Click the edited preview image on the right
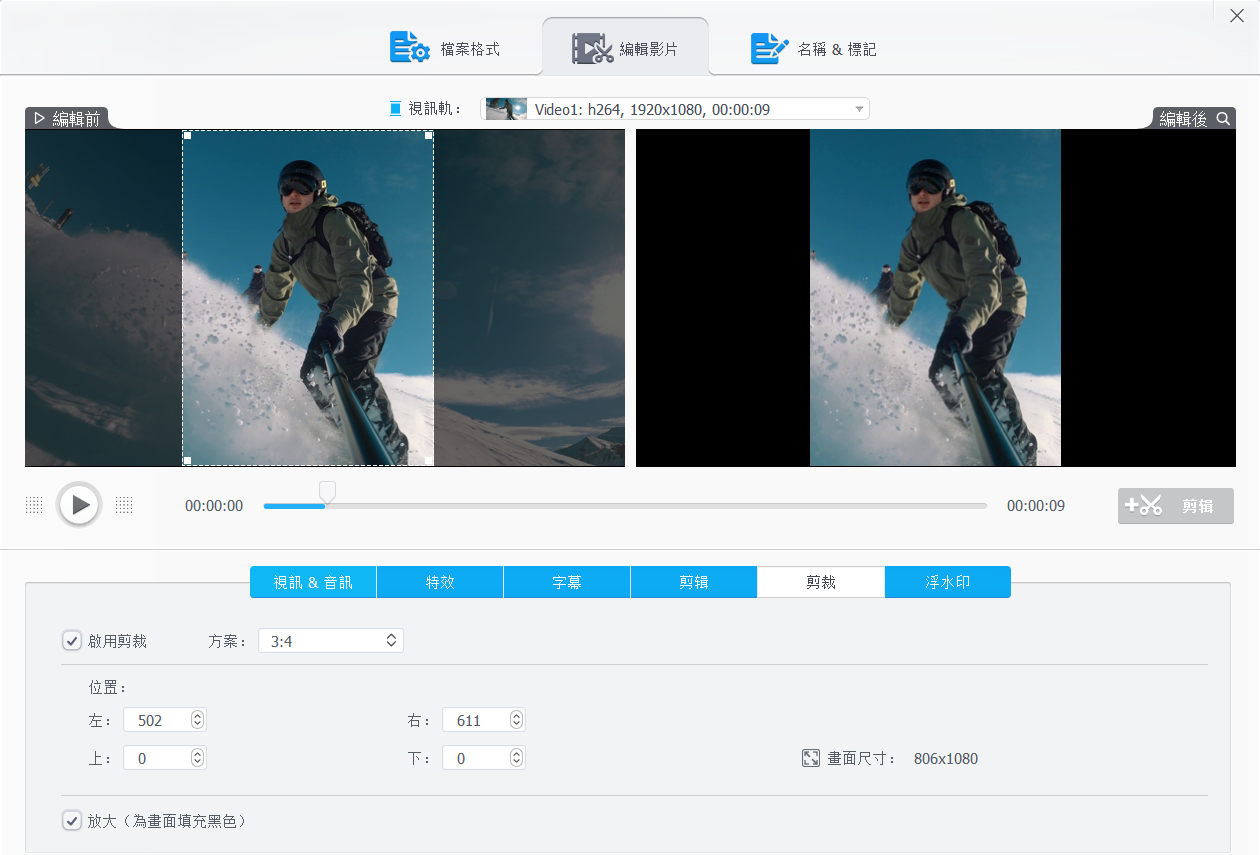The image size is (1260, 855). click(935, 298)
